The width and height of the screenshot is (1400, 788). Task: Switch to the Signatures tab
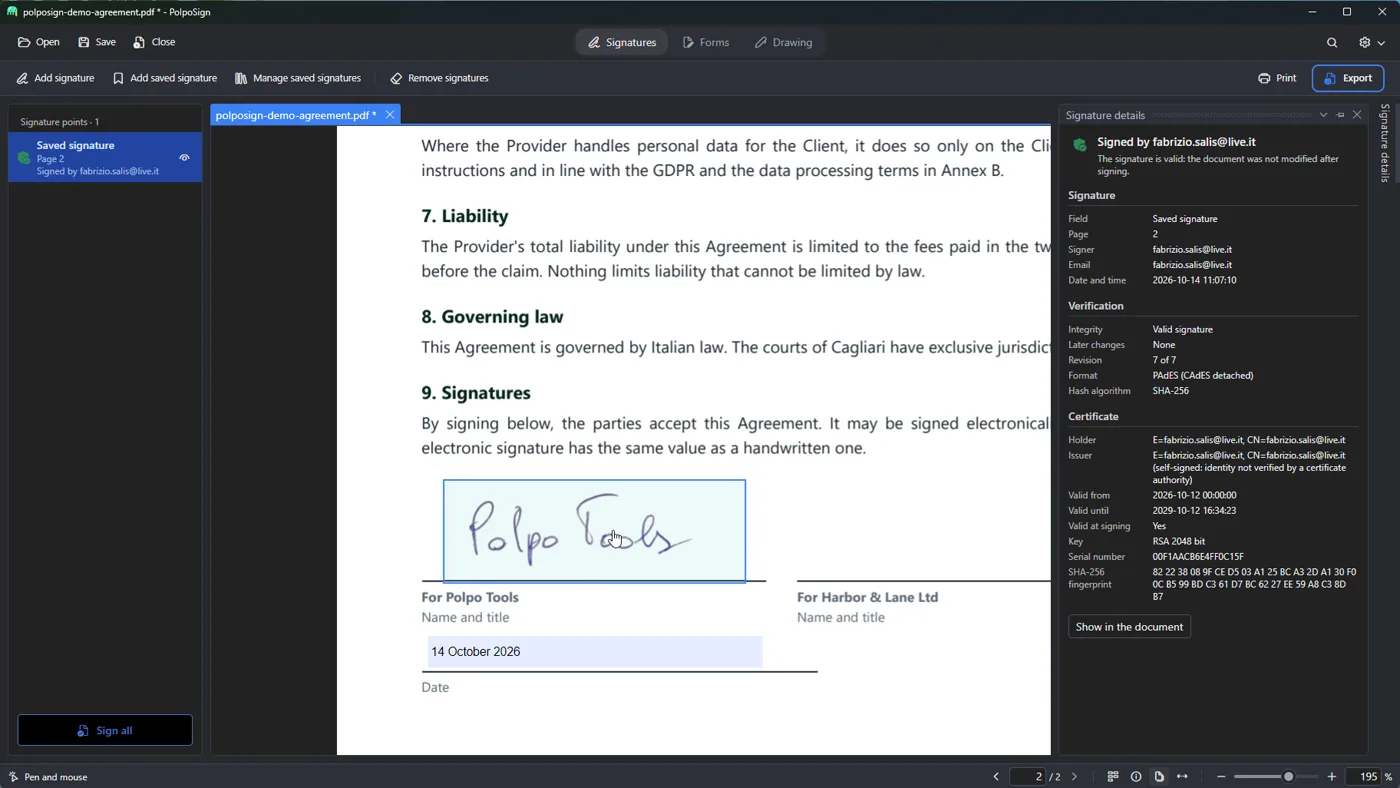coord(622,42)
